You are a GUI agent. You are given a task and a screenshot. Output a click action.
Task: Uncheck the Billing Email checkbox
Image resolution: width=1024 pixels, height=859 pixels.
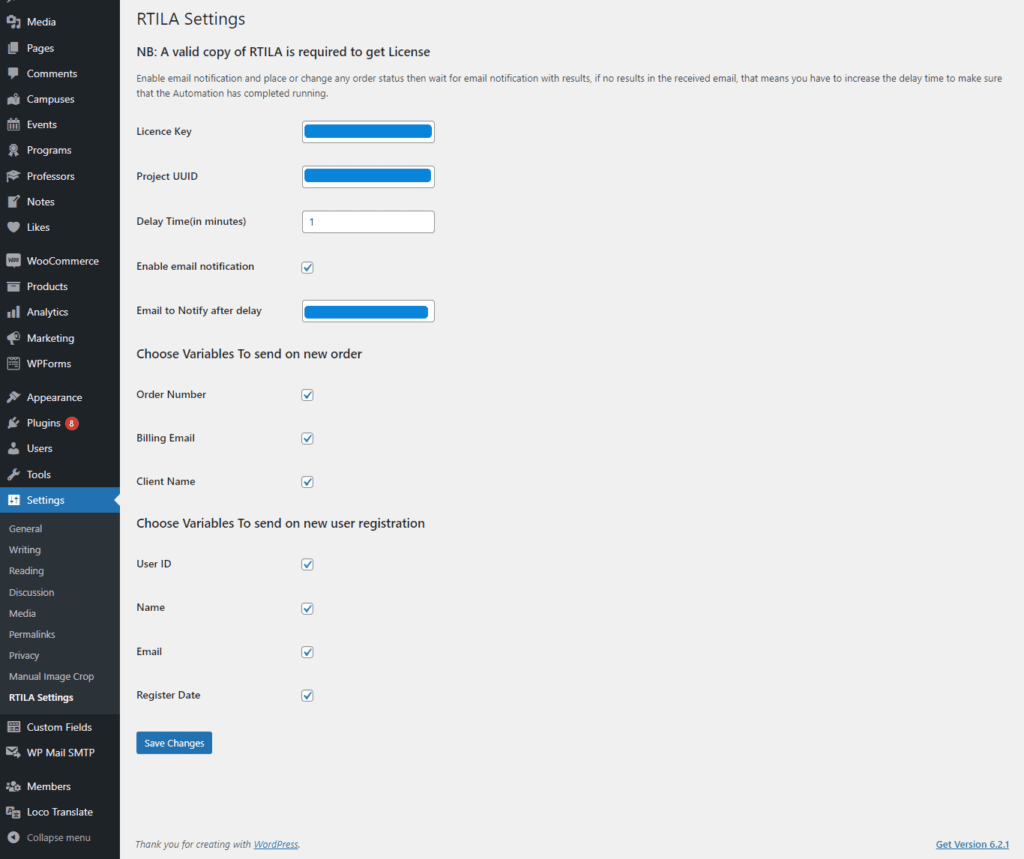click(x=307, y=438)
